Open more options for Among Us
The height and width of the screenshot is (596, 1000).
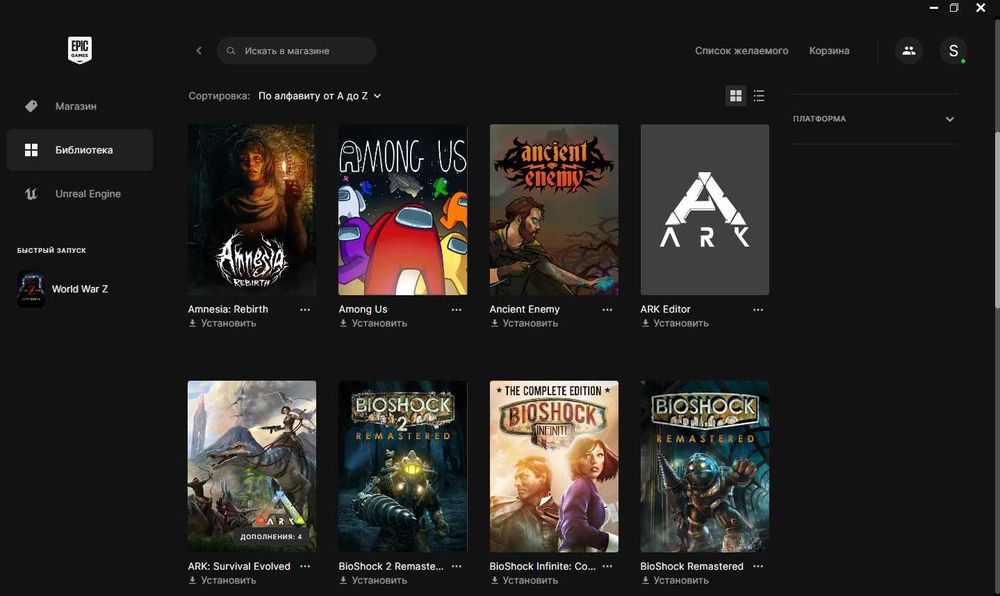click(x=456, y=310)
